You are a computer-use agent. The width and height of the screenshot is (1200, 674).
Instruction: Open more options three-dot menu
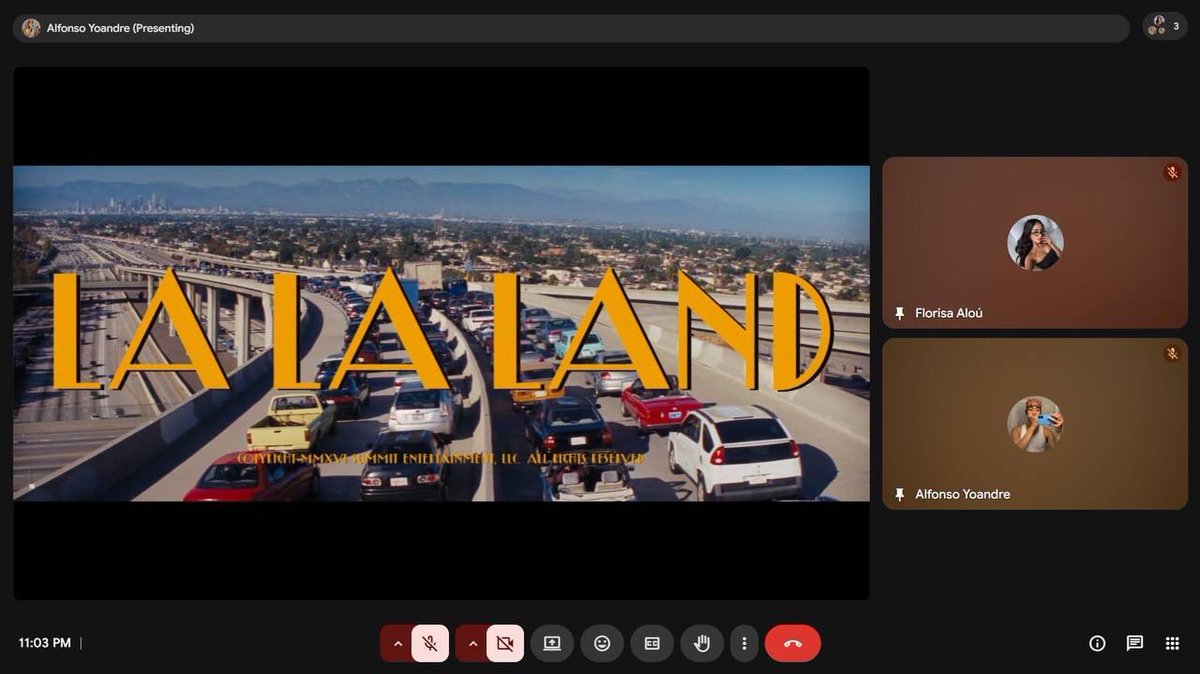click(744, 643)
